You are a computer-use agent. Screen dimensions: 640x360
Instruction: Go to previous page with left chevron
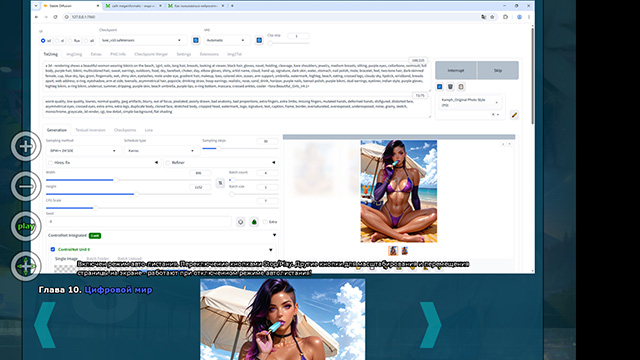pyautogui.click(x=45, y=325)
